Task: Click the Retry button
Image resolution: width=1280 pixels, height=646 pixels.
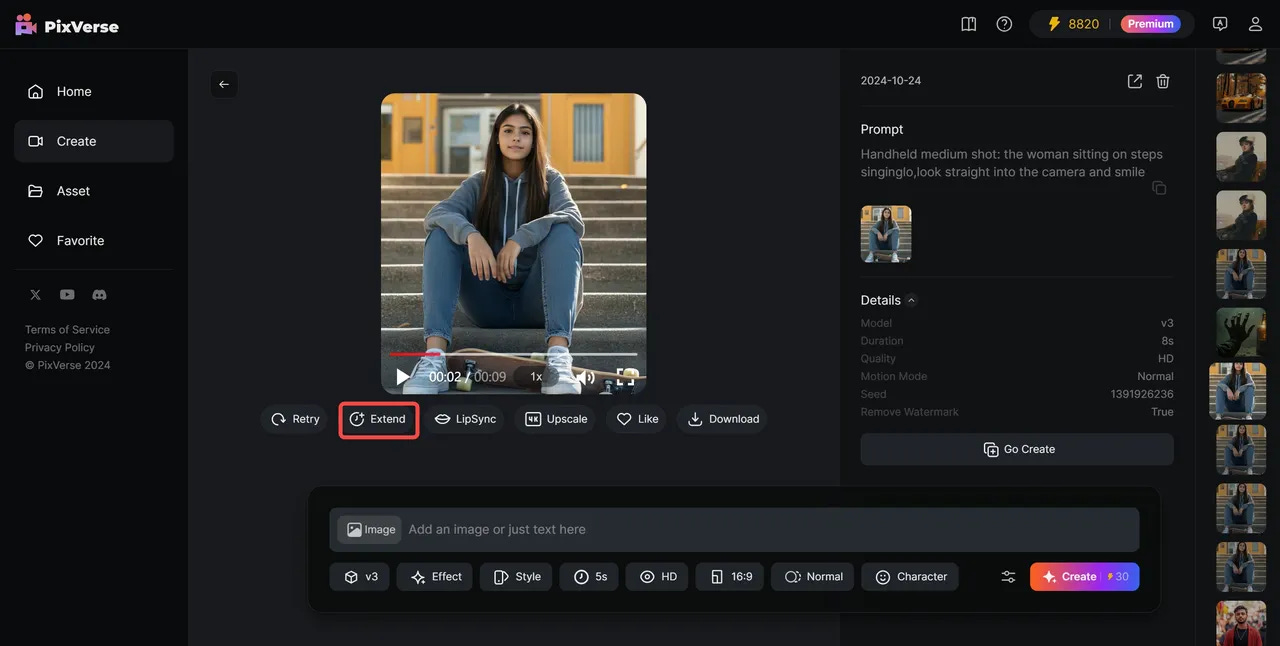Action: click(295, 419)
